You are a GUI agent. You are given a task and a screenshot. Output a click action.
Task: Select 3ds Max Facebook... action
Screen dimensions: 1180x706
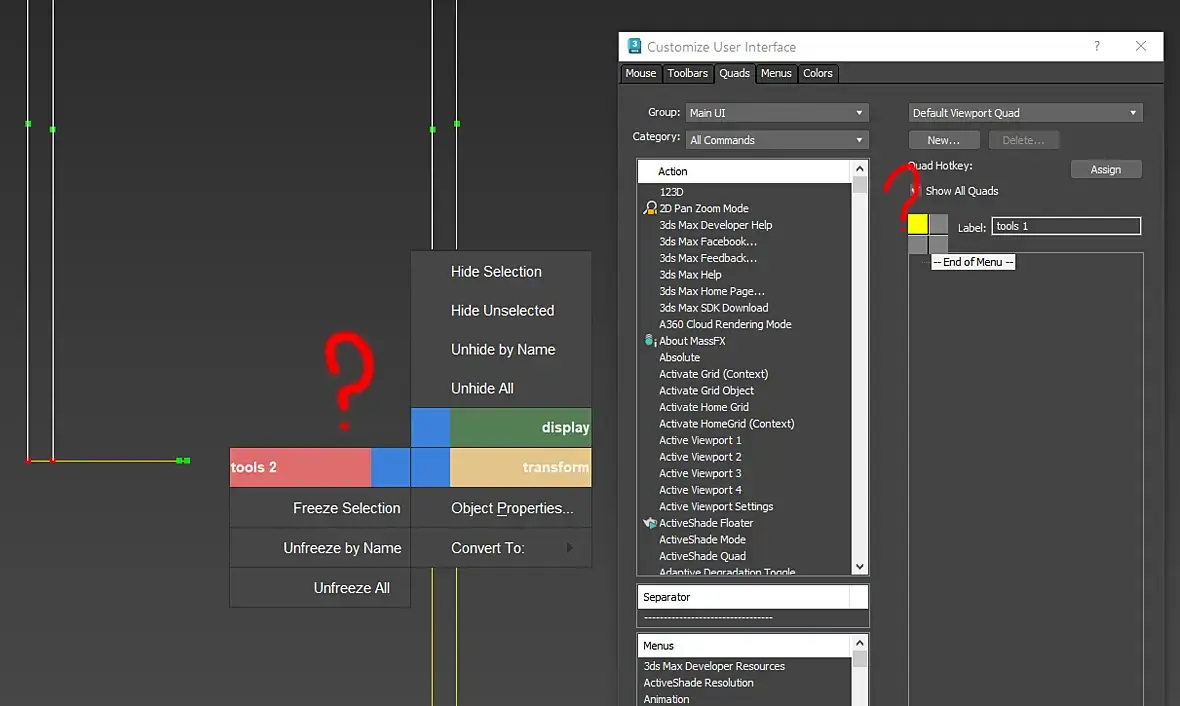click(x=708, y=242)
